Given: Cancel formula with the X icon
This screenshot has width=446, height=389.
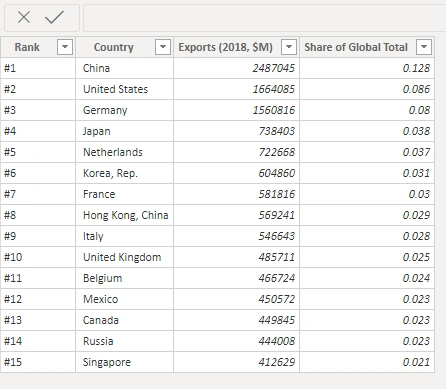Looking at the screenshot, I should 24,17.
